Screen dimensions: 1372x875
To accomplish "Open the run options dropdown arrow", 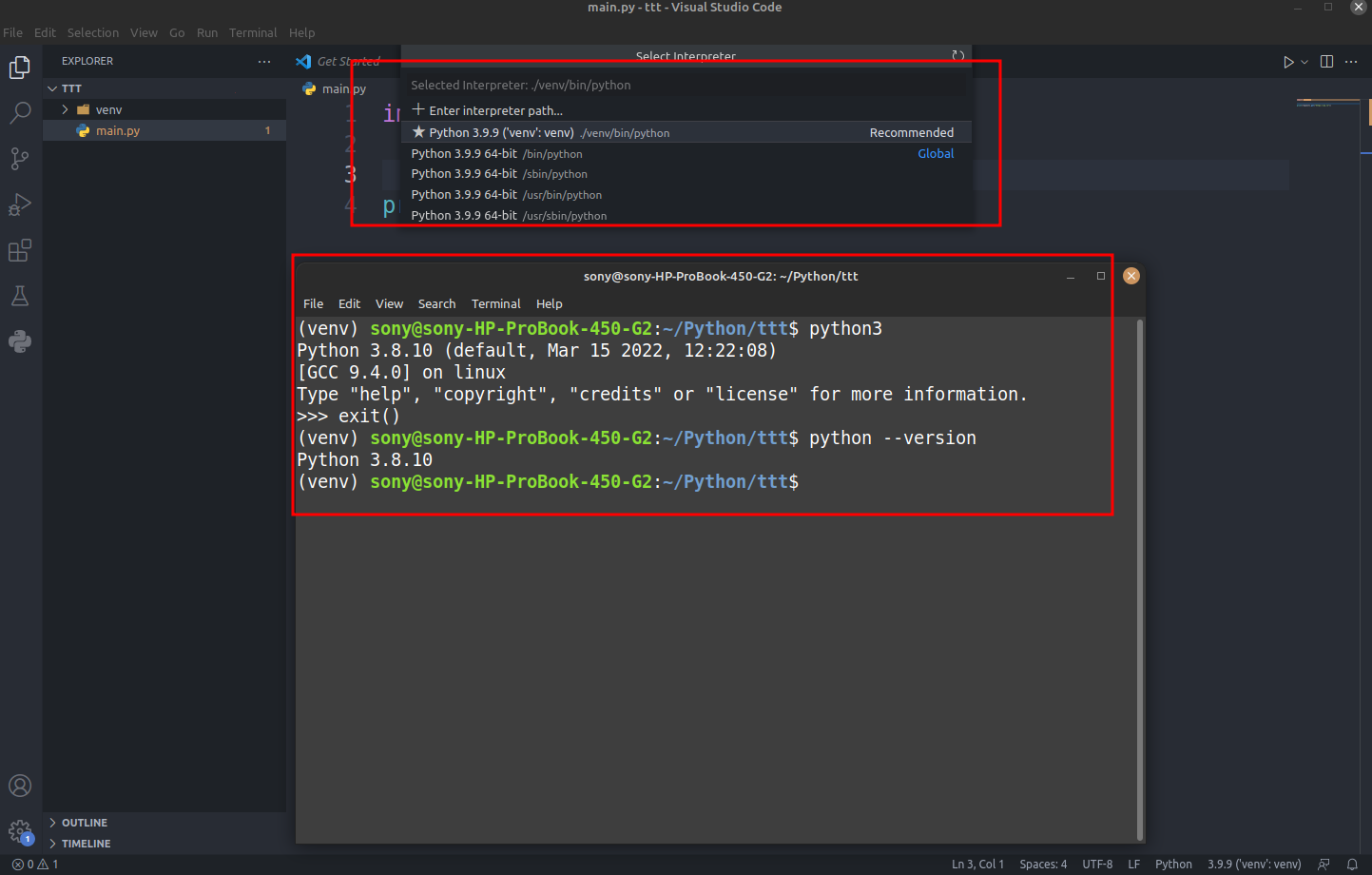I will coord(1304,62).
